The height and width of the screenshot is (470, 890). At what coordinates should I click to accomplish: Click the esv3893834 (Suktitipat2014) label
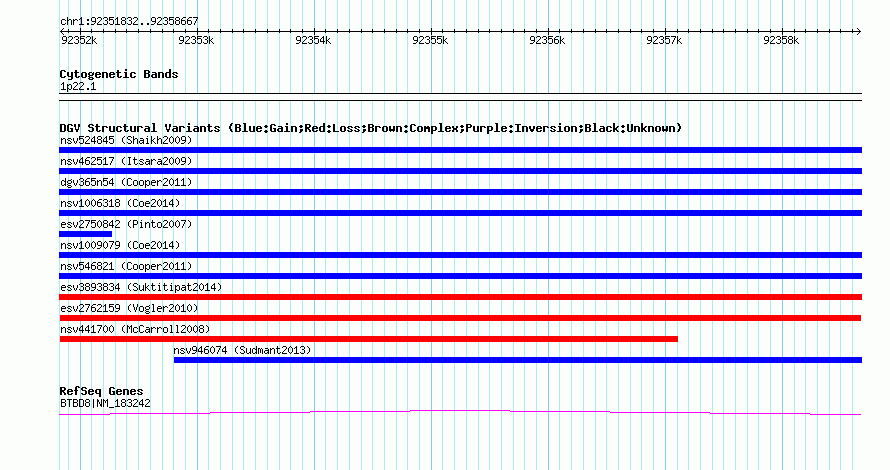pyautogui.click(x=141, y=287)
